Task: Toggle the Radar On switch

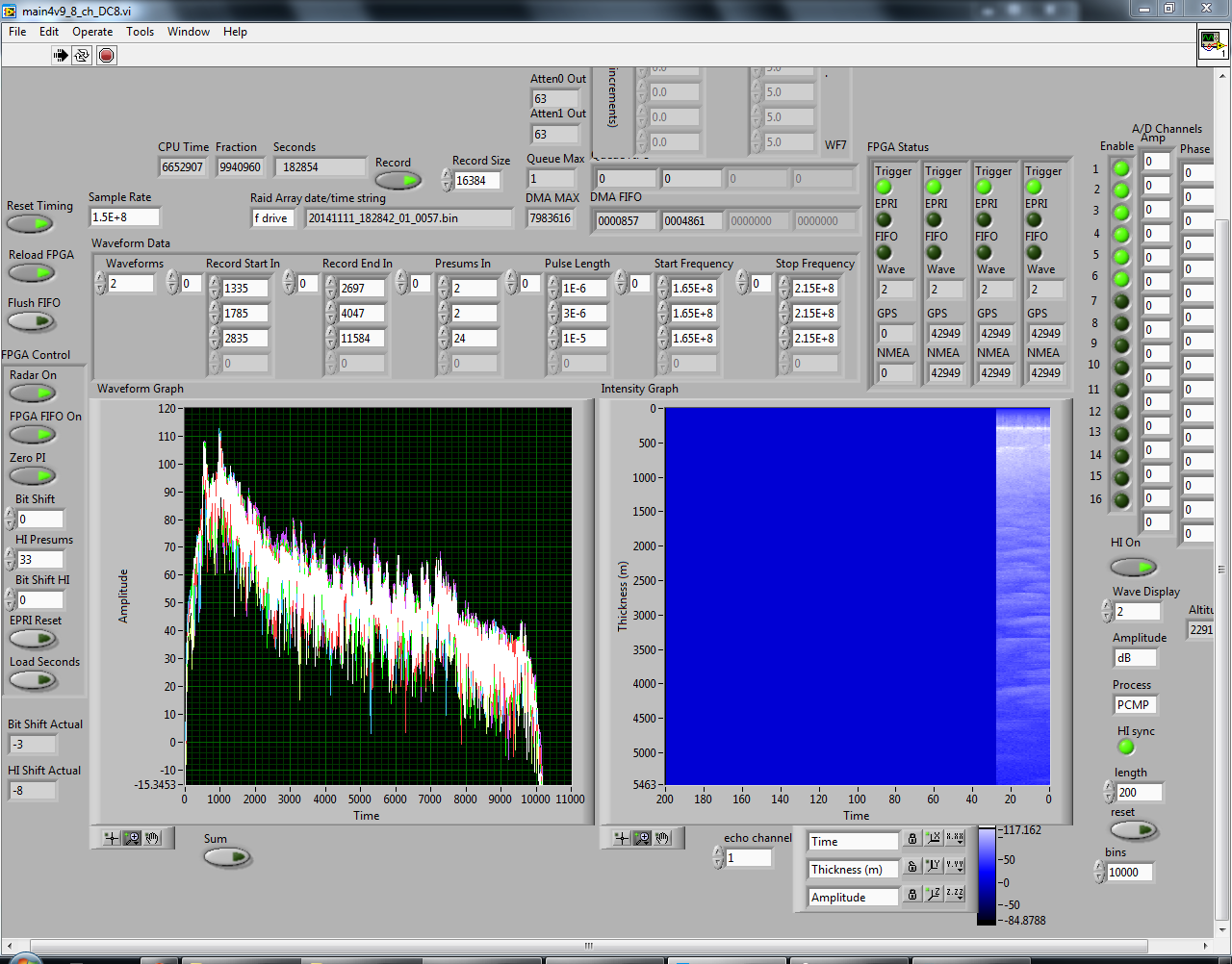Action: 33,393
